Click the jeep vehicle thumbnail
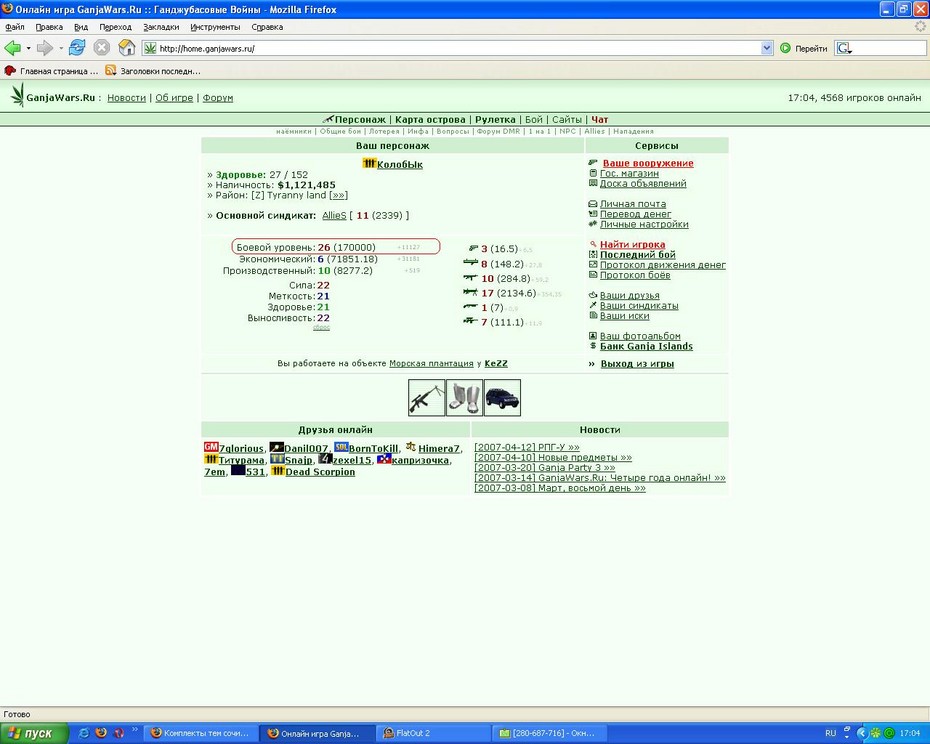930x744 pixels. pos(502,398)
